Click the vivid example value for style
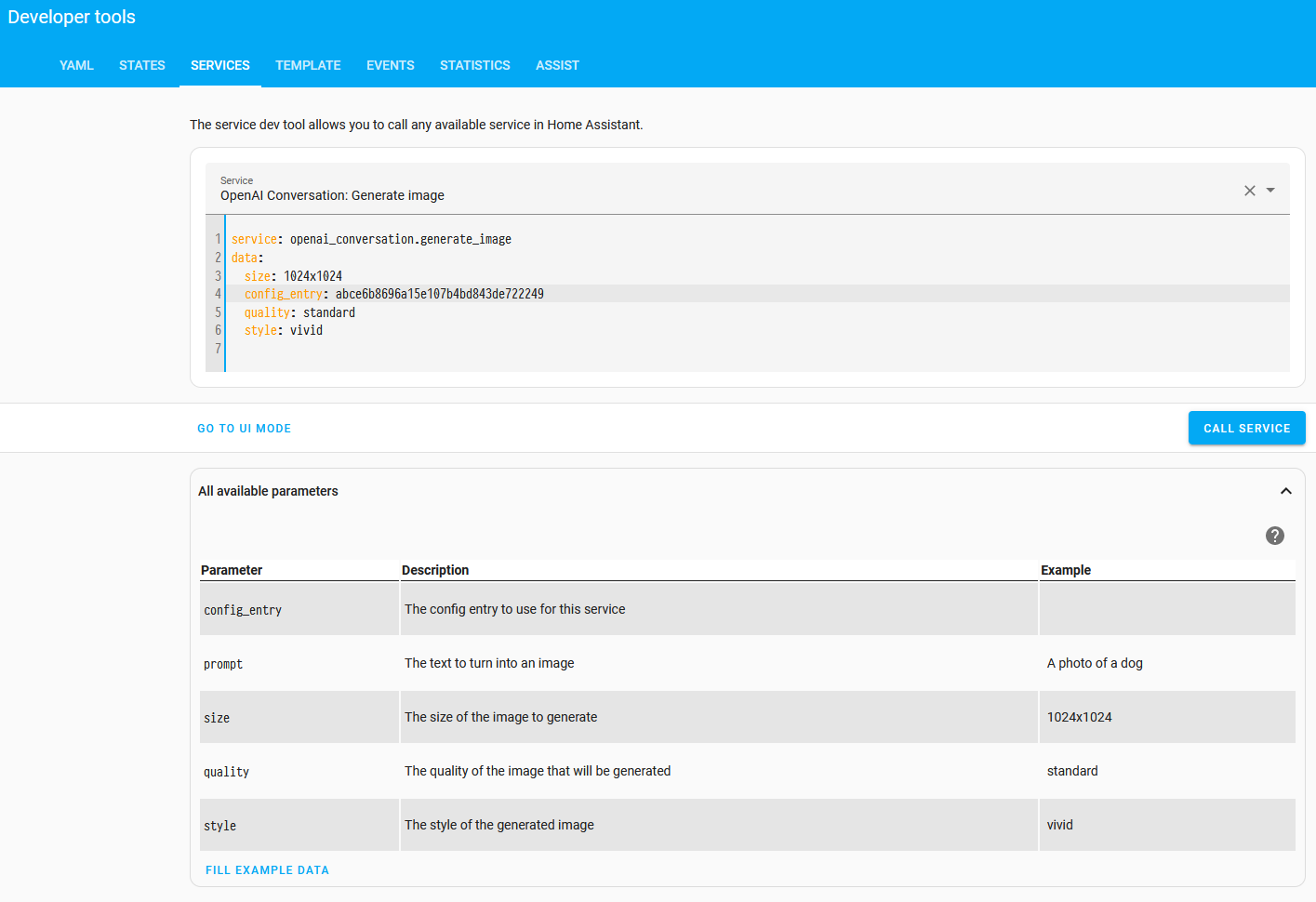 pyautogui.click(x=1059, y=825)
